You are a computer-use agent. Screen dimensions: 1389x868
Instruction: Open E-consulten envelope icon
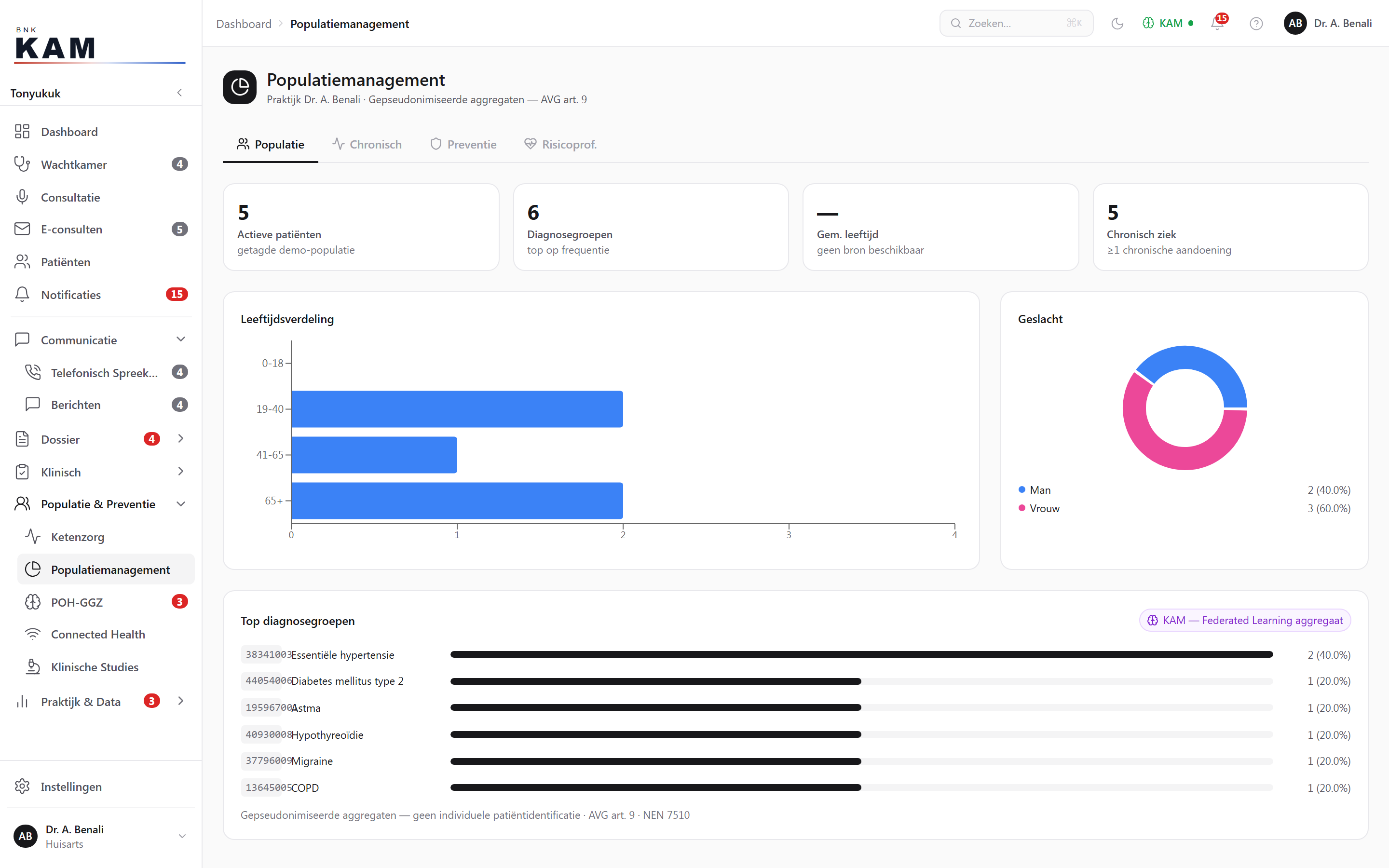coord(22,229)
